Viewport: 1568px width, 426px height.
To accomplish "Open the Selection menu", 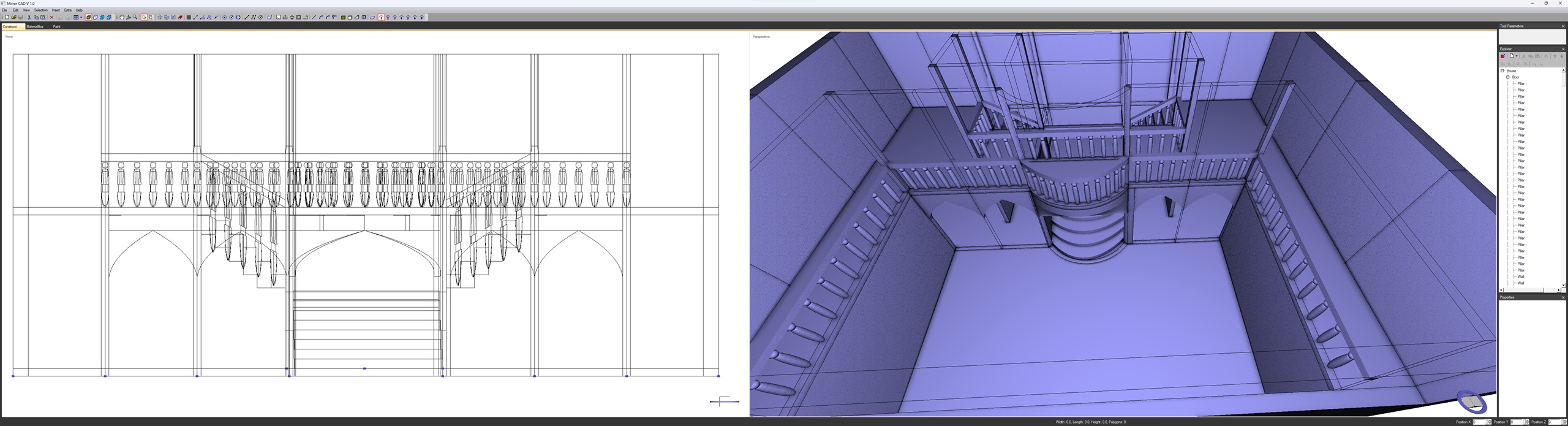I will click(40, 10).
